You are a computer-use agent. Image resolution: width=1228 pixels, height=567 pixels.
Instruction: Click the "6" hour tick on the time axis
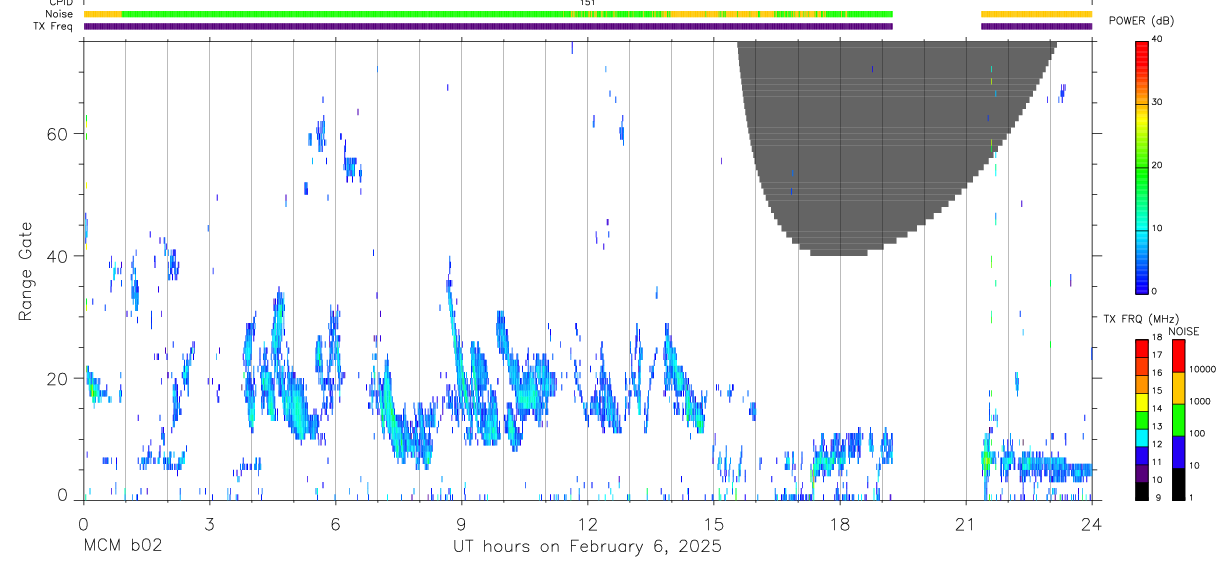click(x=335, y=524)
